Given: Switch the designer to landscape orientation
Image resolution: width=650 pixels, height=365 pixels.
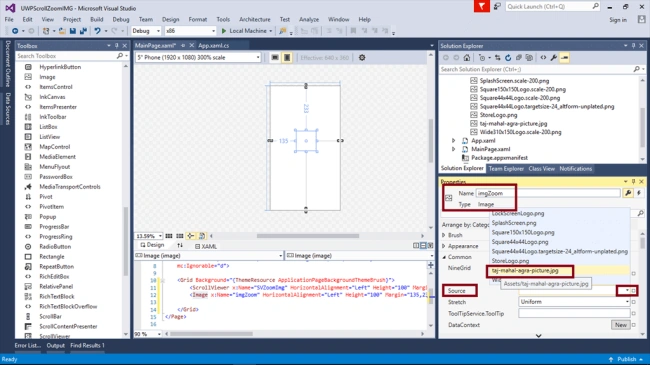Looking at the screenshot, I should pyautogui.click(x=275, y=58).
